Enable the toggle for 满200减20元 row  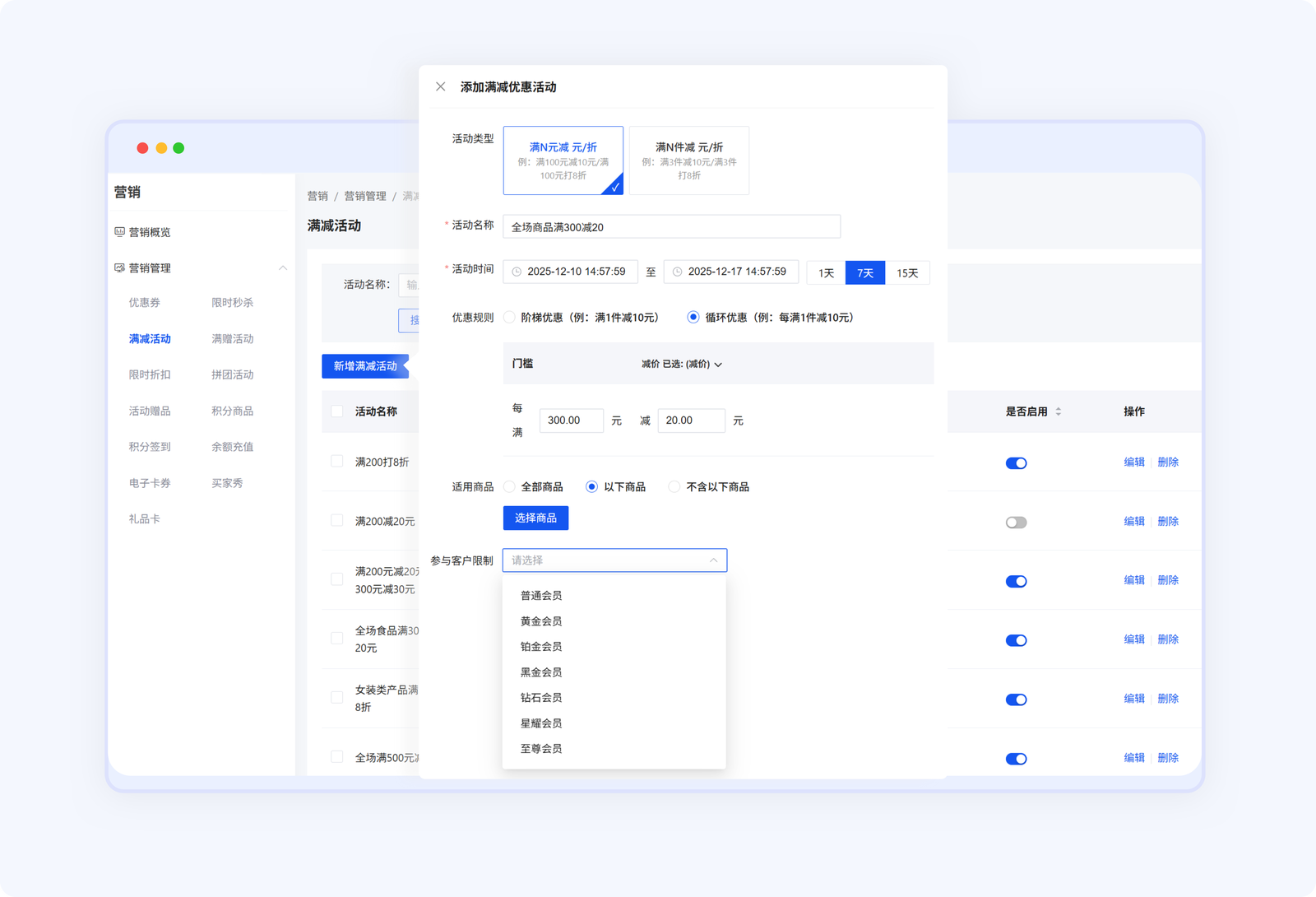pos(1016,523)
